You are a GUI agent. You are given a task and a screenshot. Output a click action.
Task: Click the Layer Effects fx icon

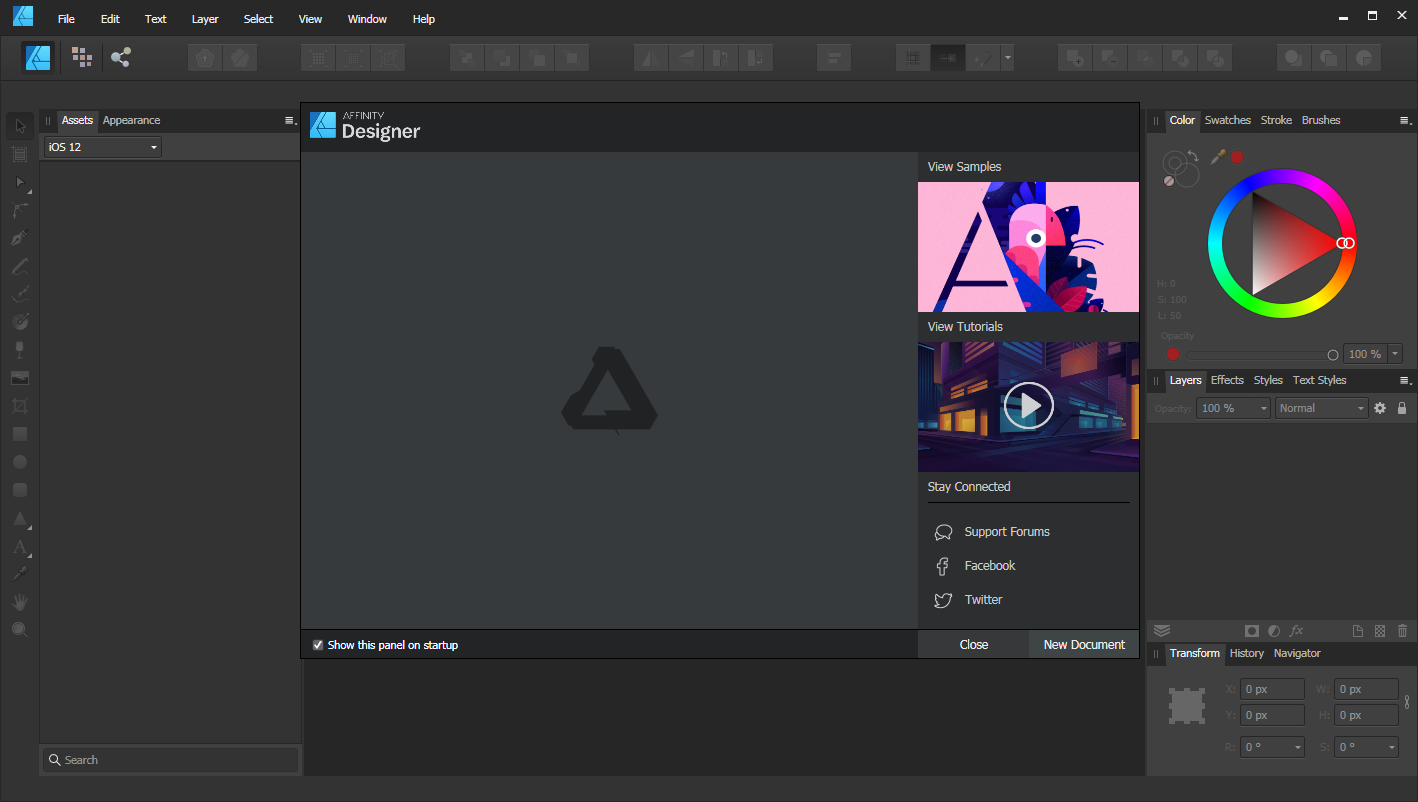pos(1297,631)
